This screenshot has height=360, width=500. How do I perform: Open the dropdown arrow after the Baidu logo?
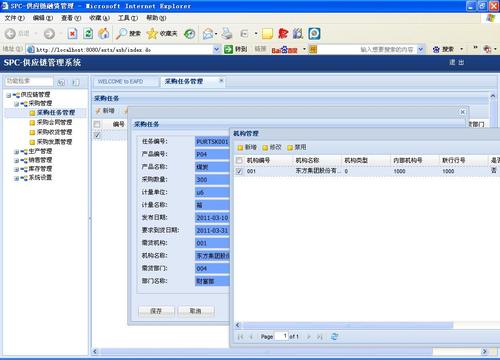click(304, 49)
